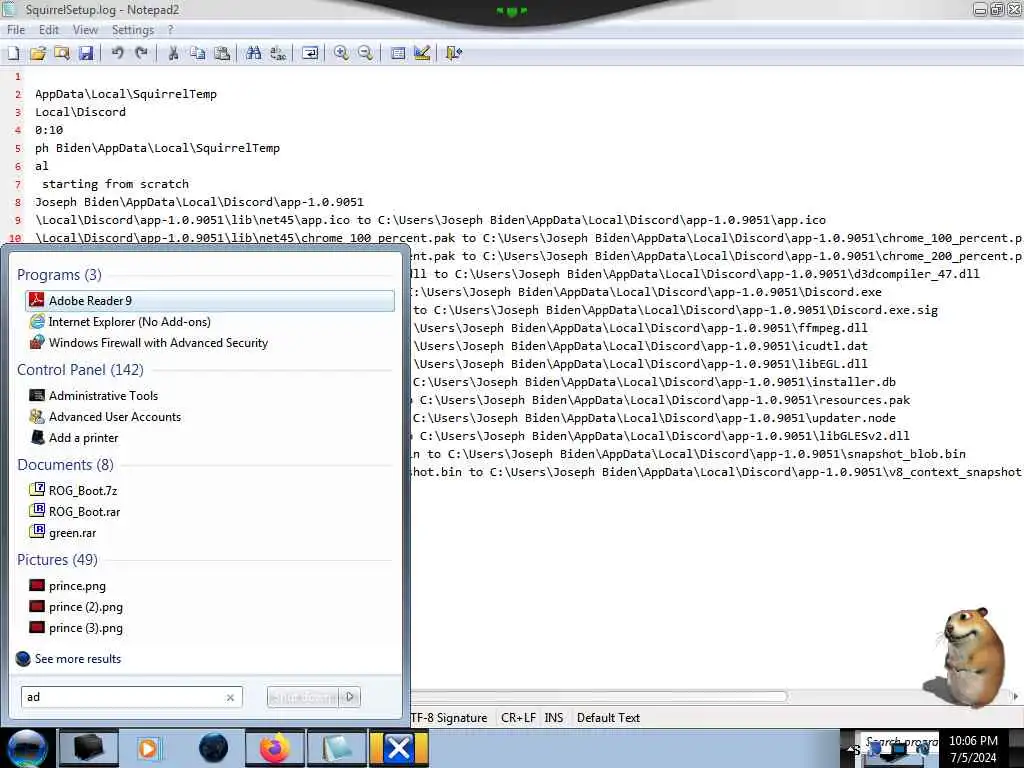Click the Start orb button
The image size is (1024, 768).
(27, 748)
